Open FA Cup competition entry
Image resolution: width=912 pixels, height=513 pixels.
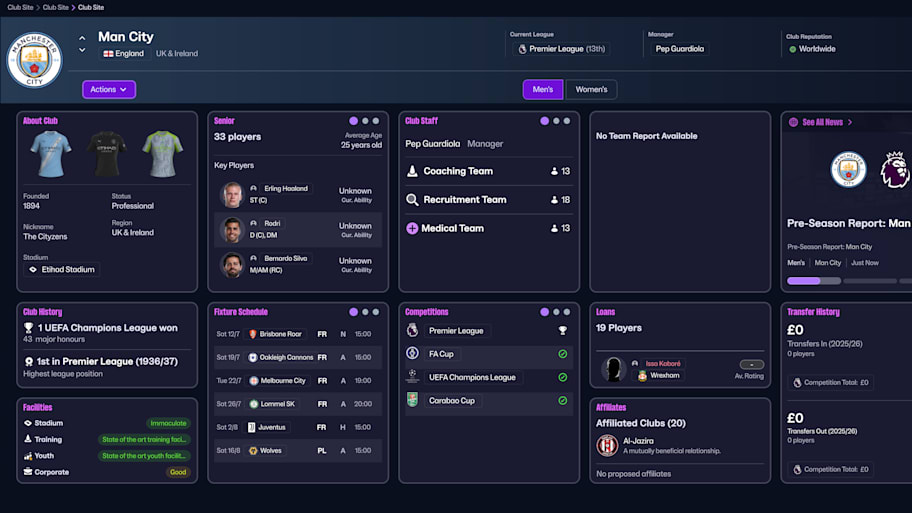pos(441,354)
